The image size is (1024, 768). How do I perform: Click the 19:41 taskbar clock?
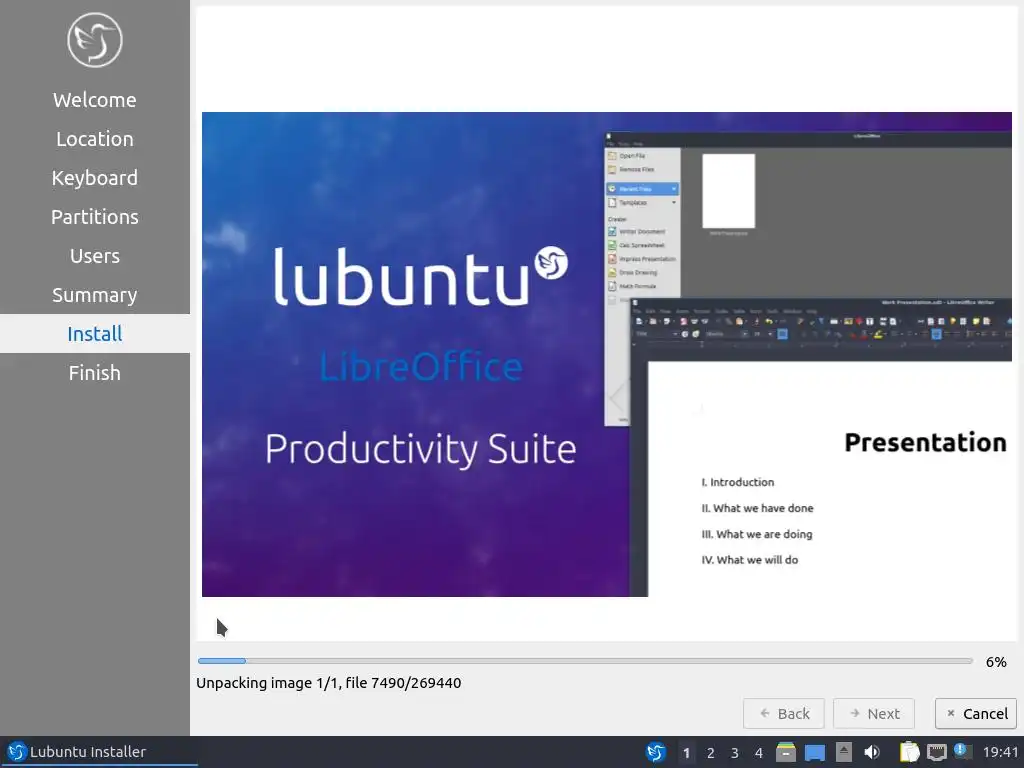pos(1000,752)
